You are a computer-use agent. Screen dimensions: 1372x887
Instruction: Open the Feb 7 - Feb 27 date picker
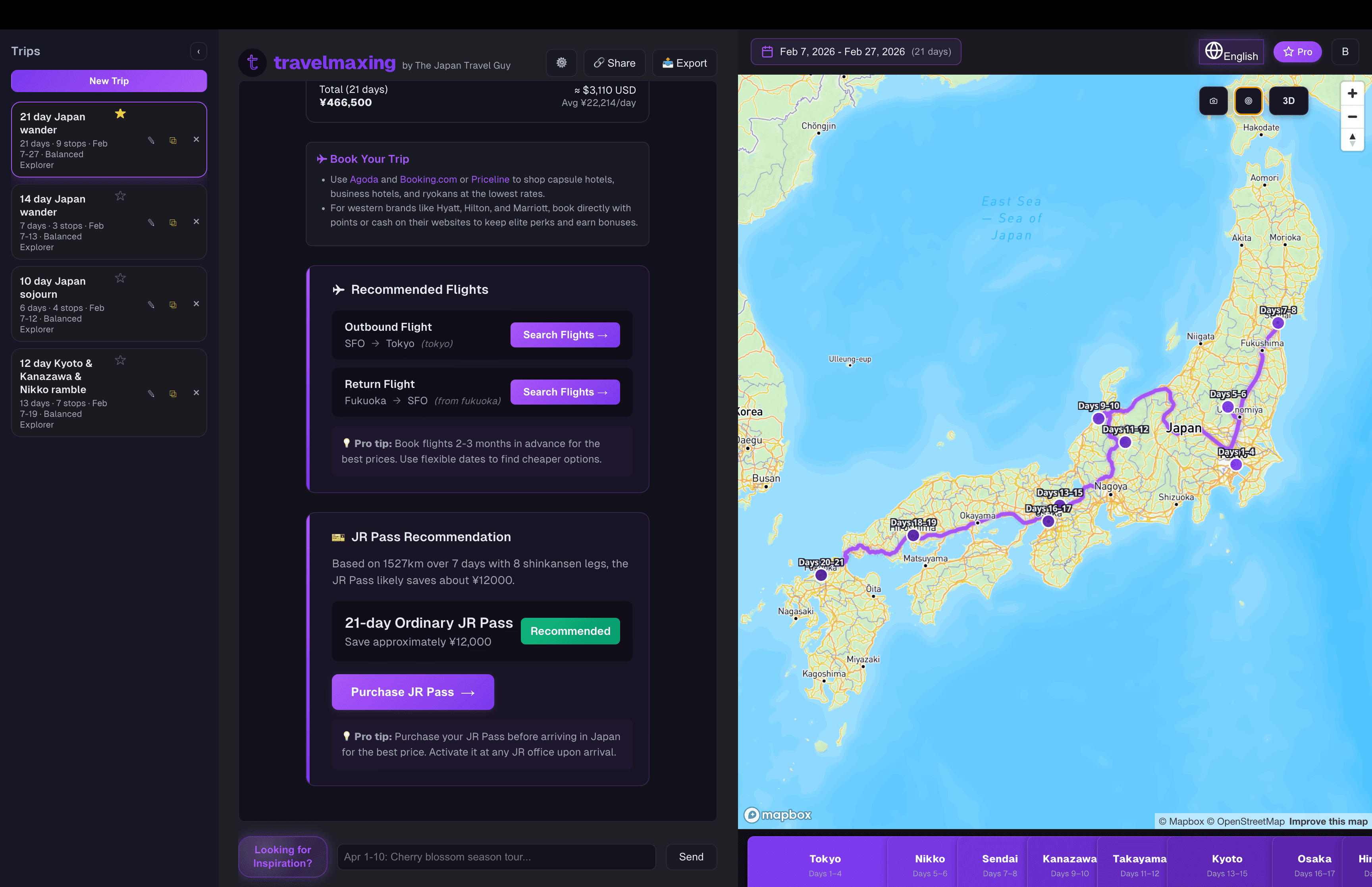tap(856, 51)
